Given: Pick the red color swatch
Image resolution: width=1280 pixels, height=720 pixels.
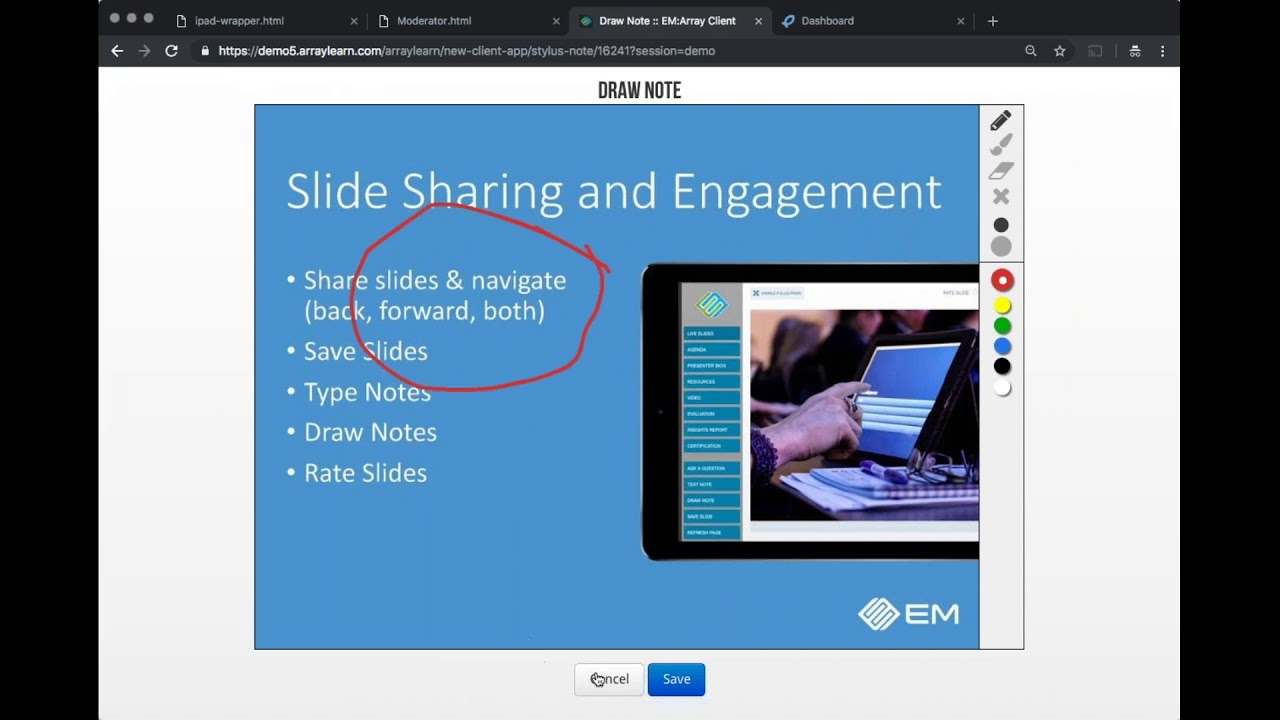Looking at the screenshot, I should pos(1002,280).
